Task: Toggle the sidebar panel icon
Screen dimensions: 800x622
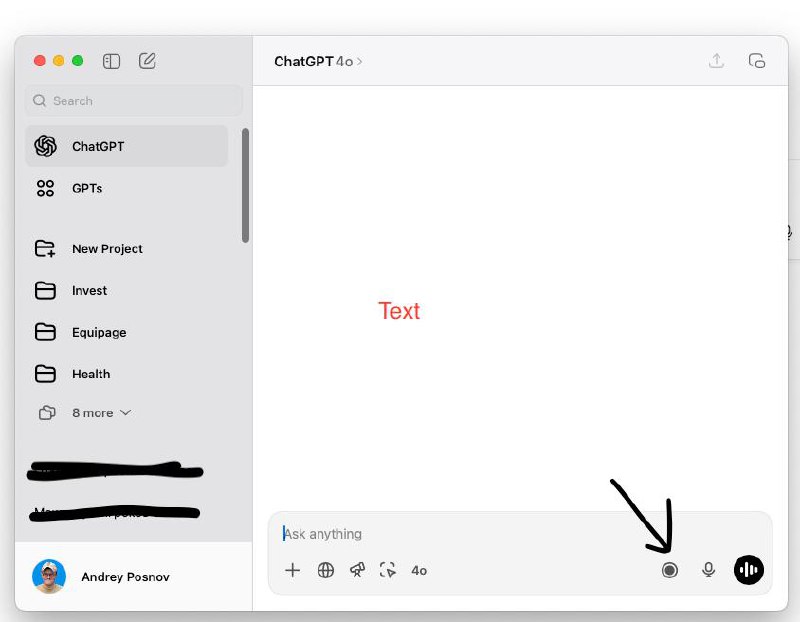Action: tap(112, 61)
